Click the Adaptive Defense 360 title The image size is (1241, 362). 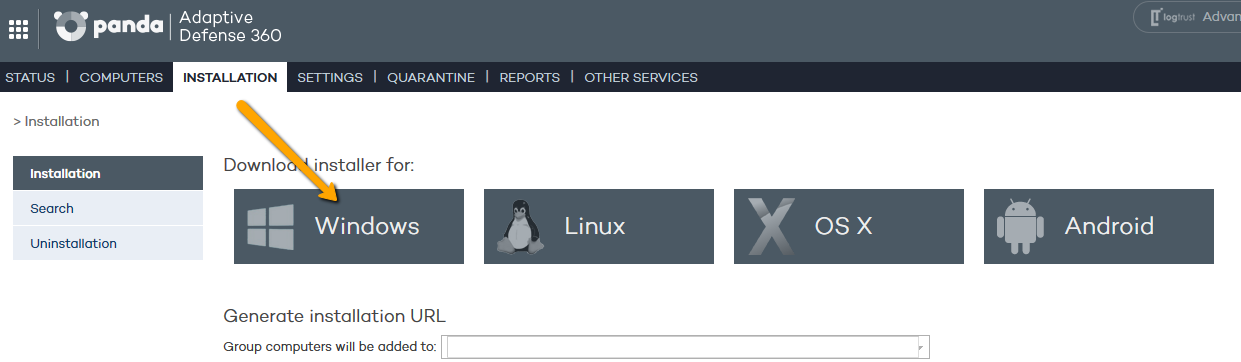click(230, 27)
